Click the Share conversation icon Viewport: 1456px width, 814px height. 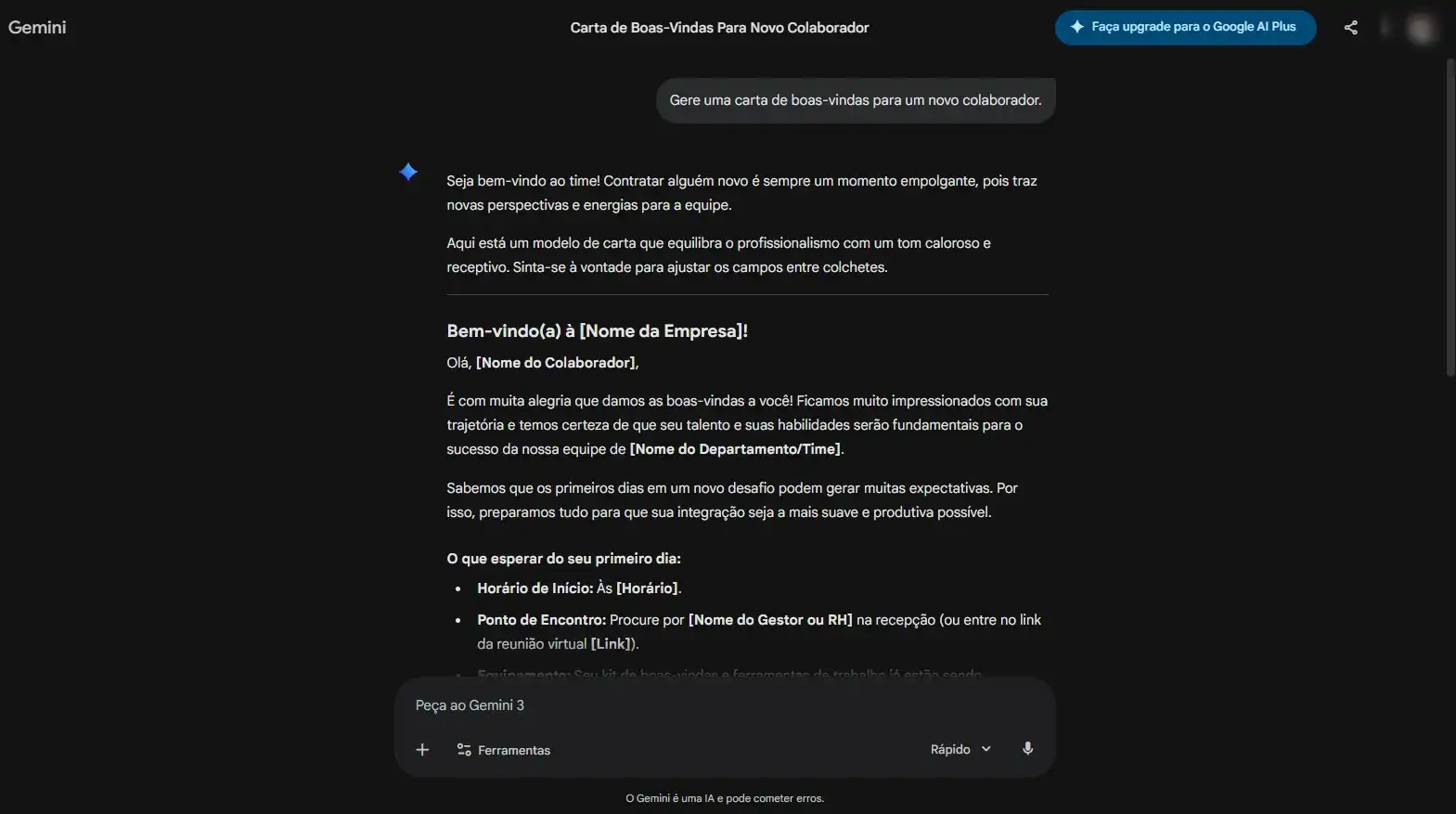pyautogui.click(x=1350, y=28)
